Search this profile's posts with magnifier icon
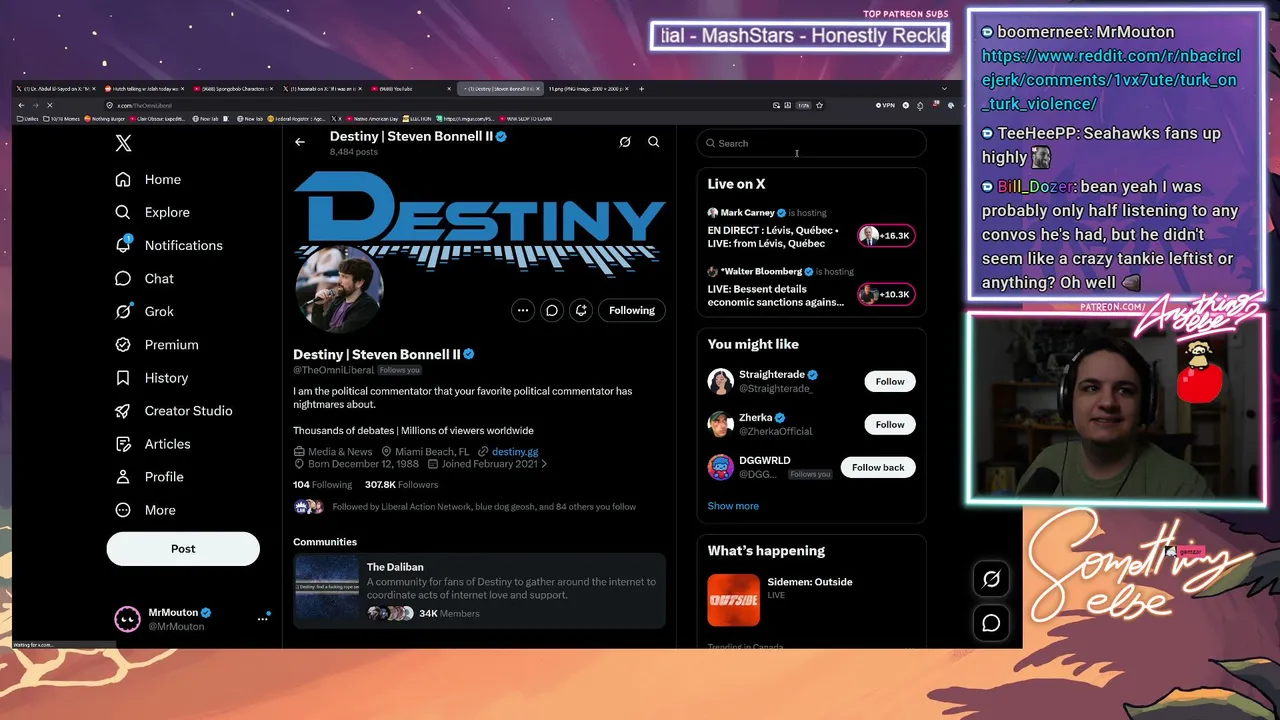The width and height of the screenshot is (1280, 720). pyautogui.click(x=654, y=142)
